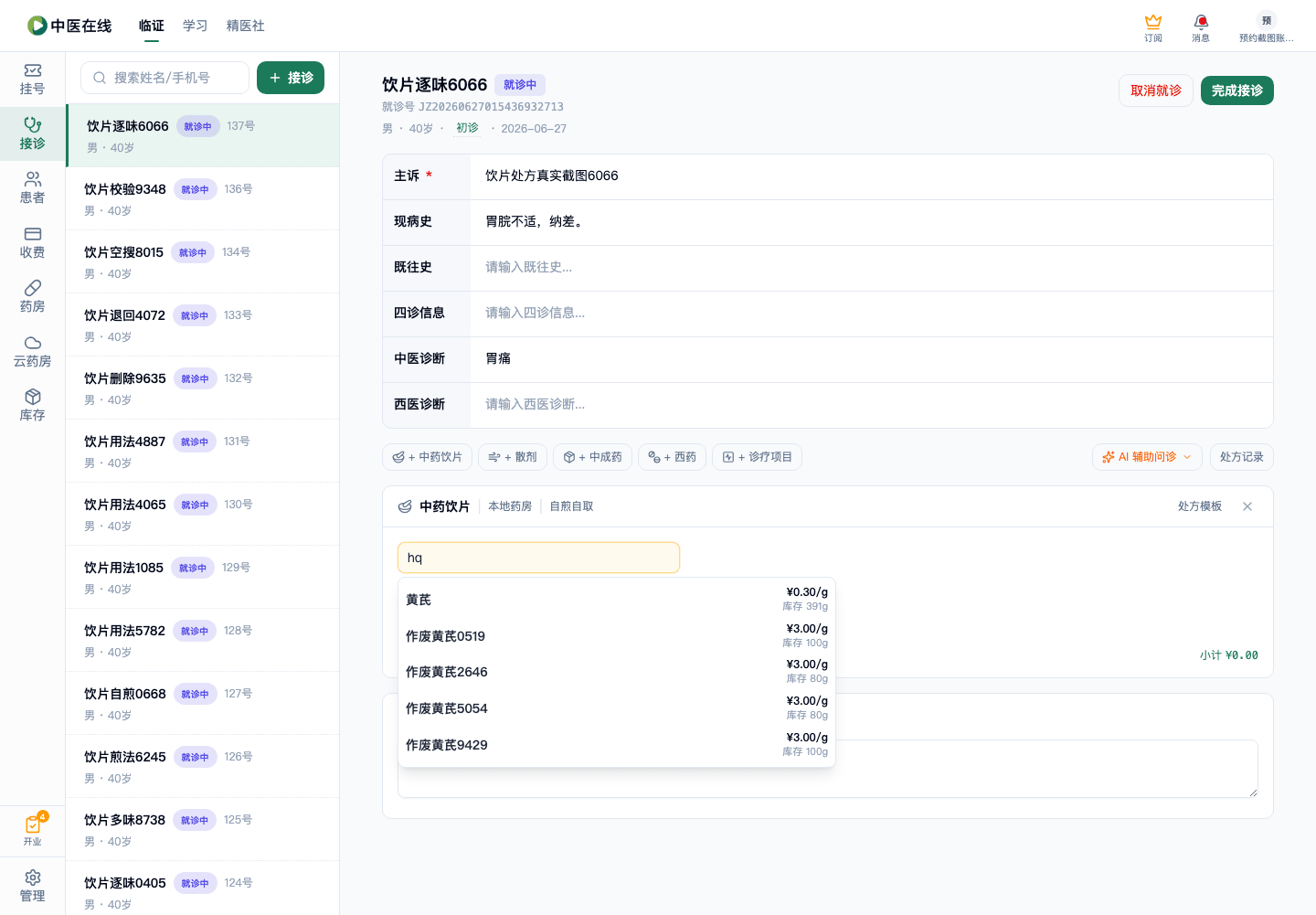Click the 中医诊断 field showing 胃痛
Image resolution: width=1316 pixels, height=915 pixels.
872,359
